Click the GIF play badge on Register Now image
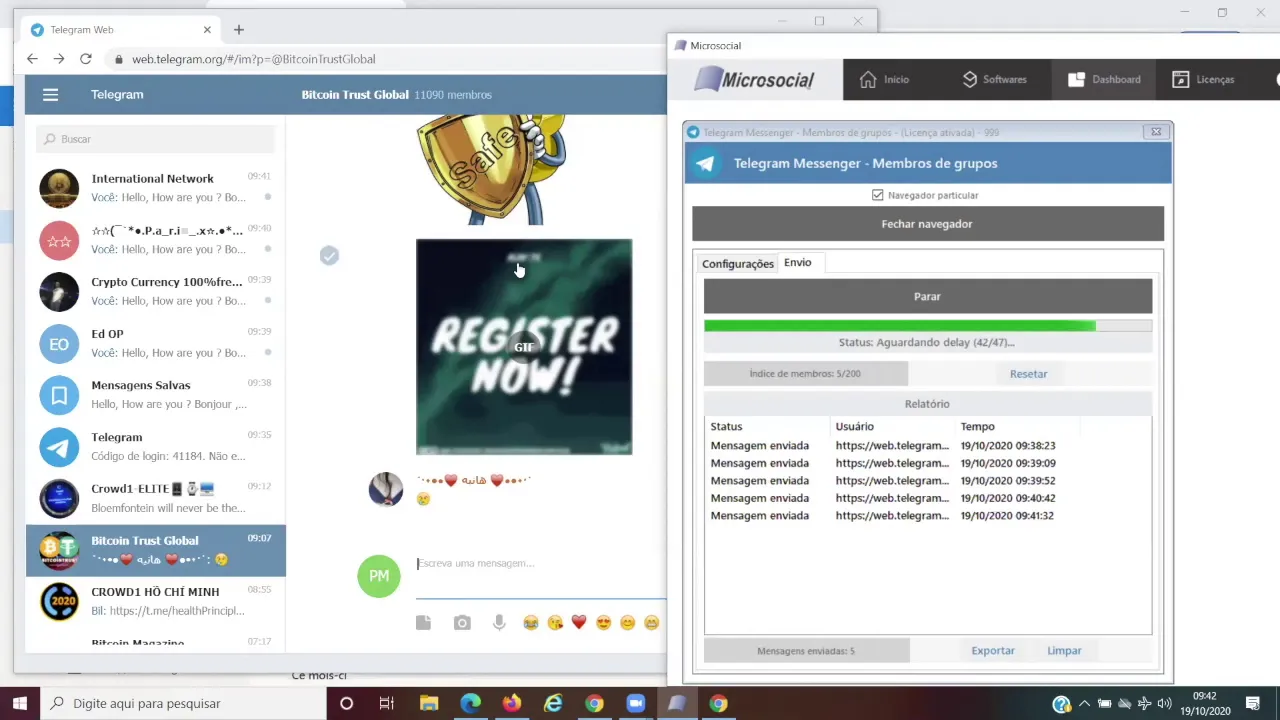Screen dimensions: 1280x720 point(524,347)
